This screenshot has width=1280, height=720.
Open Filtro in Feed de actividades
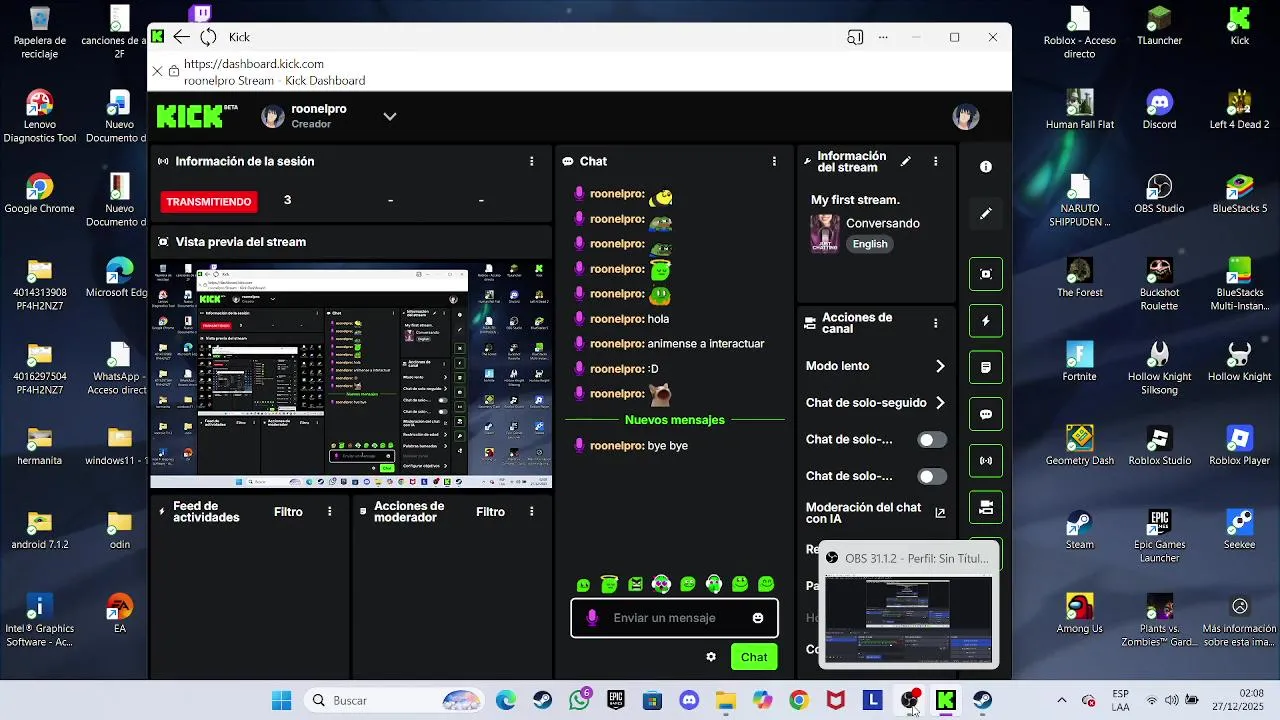tap(288, 511)
